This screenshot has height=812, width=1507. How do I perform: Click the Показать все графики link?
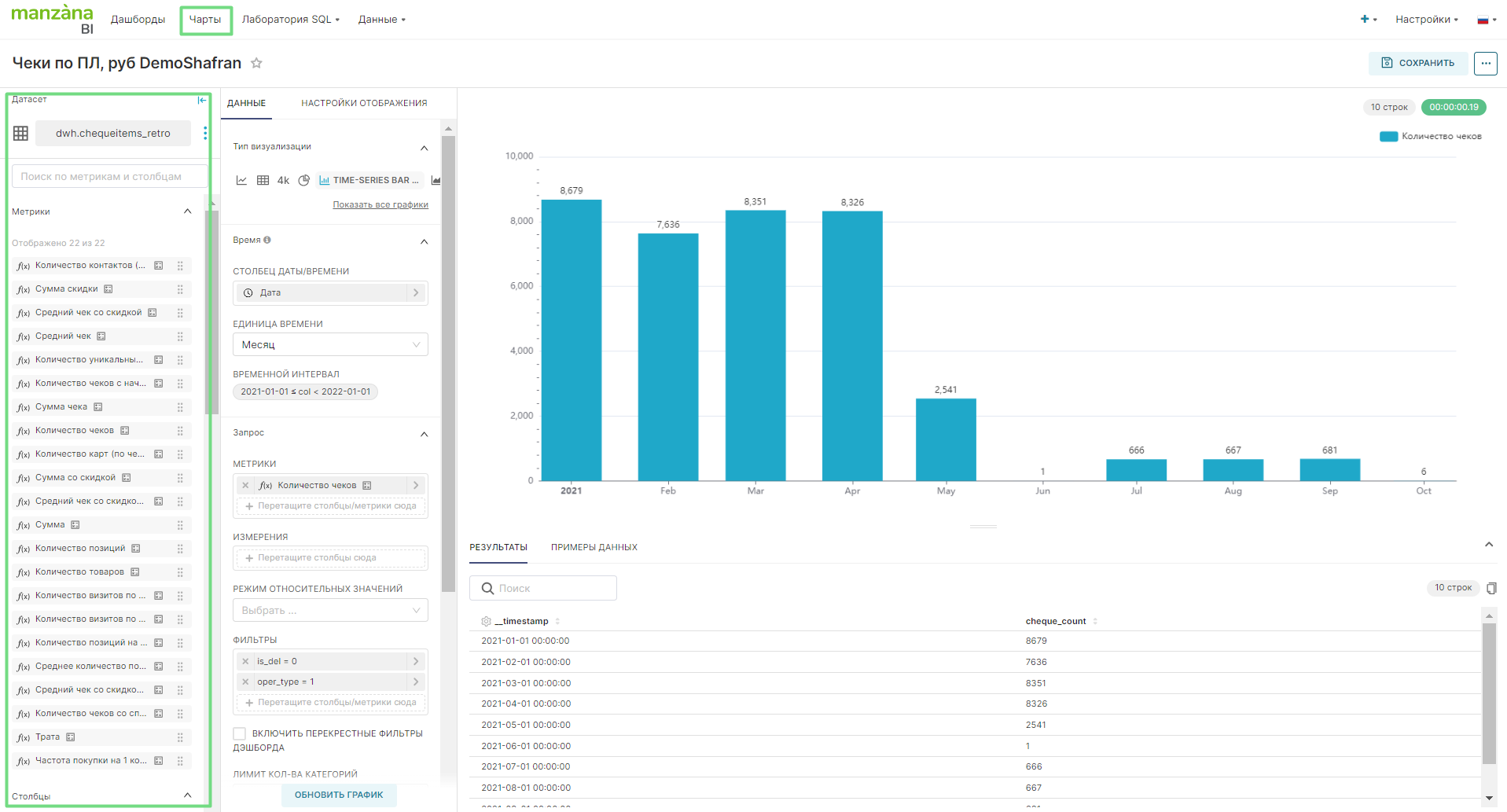pos(380,205)
